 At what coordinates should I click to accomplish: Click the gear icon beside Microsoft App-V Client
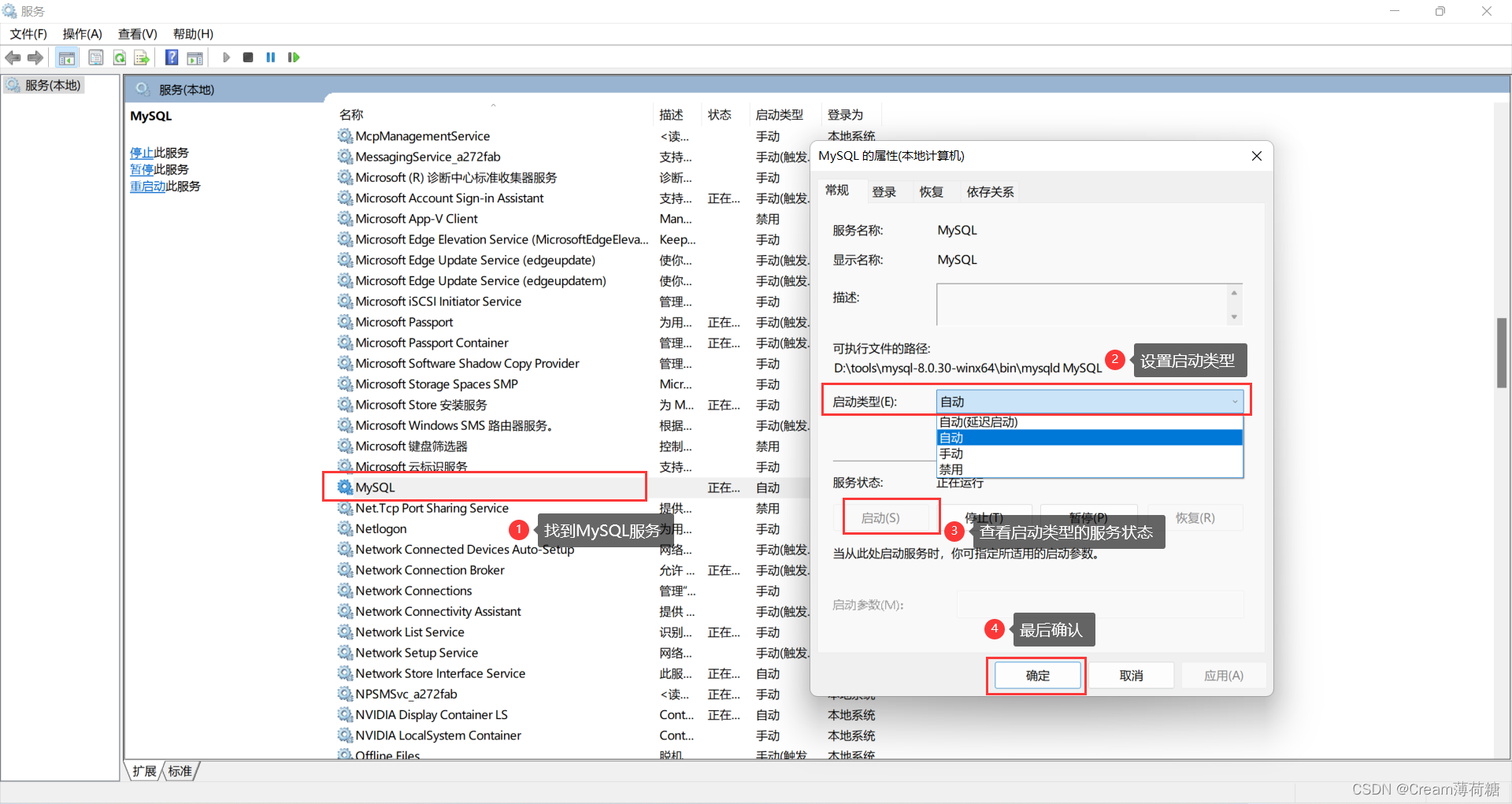point(345,219)
